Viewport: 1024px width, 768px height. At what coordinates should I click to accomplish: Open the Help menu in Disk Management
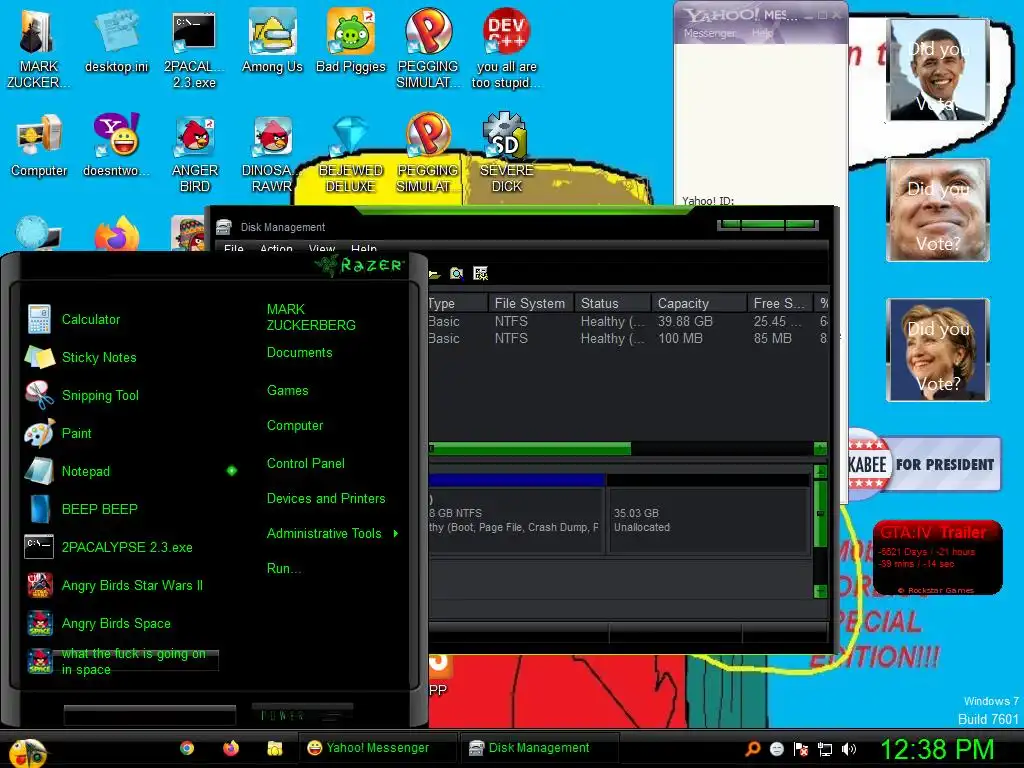(x=364, y=249)
